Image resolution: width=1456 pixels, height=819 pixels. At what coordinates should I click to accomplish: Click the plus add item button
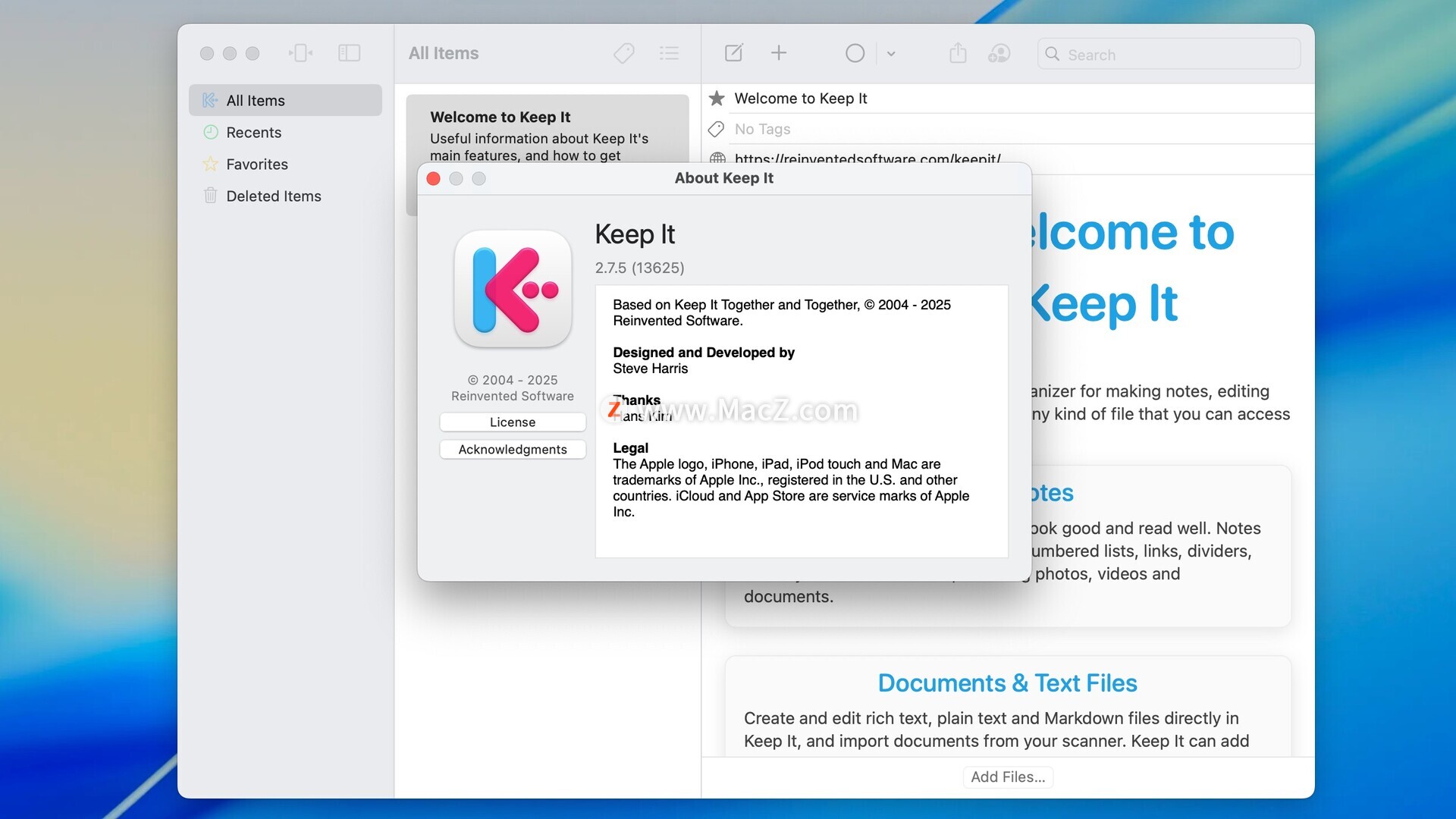pyautogui.click(x=779, y=53)
